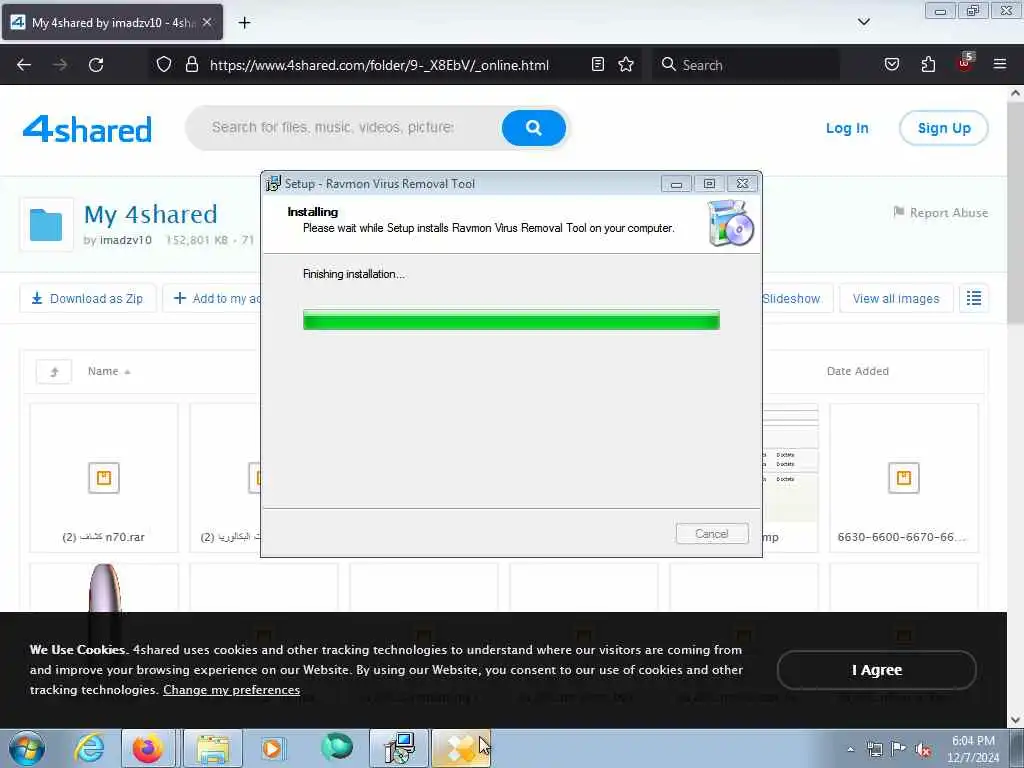Screen dimensions: 1024x768
Task: Sort by Date Added column header
Action: click(x=857, y=371)
